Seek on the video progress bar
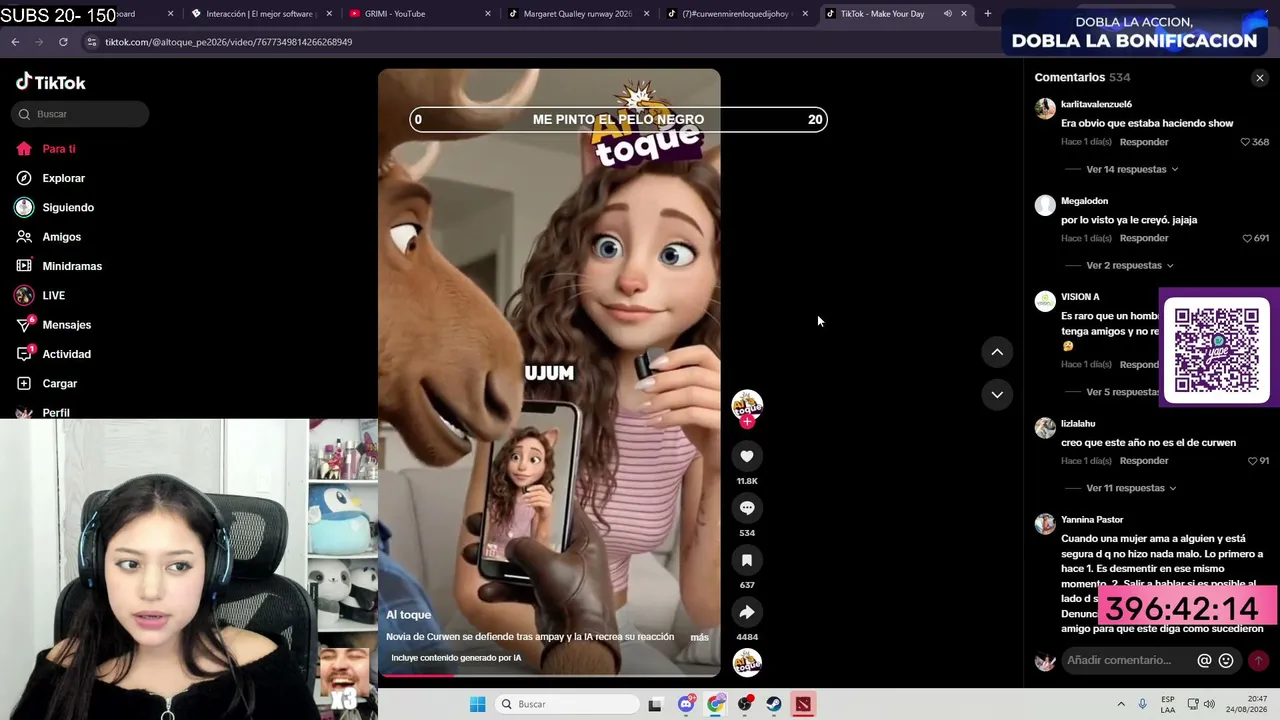1280x720 pixels. (x=549, y=675)
